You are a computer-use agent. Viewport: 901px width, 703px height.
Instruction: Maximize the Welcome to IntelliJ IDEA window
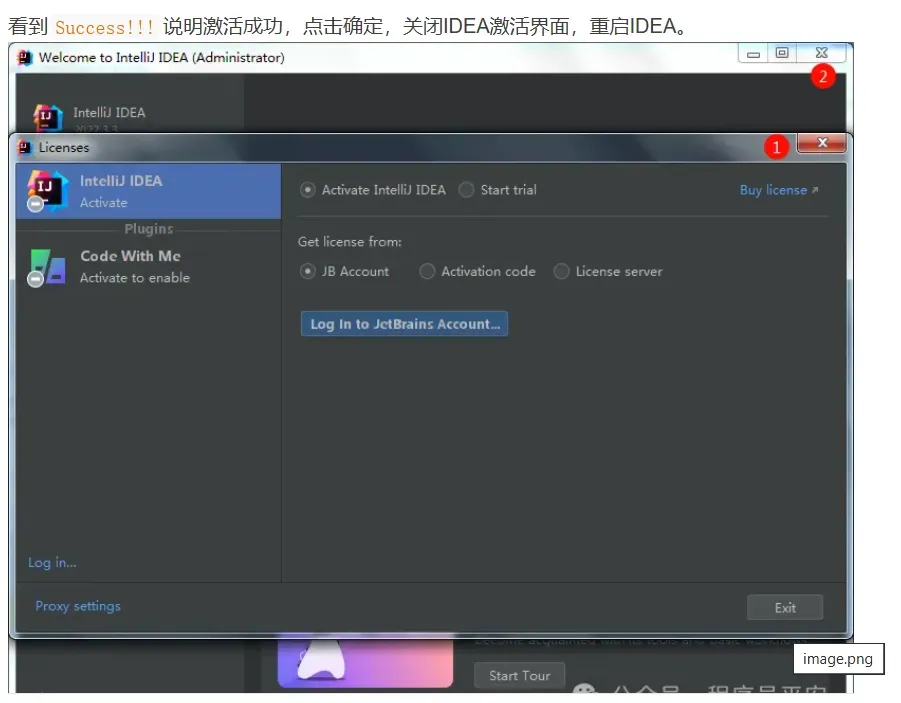(782, 53)
